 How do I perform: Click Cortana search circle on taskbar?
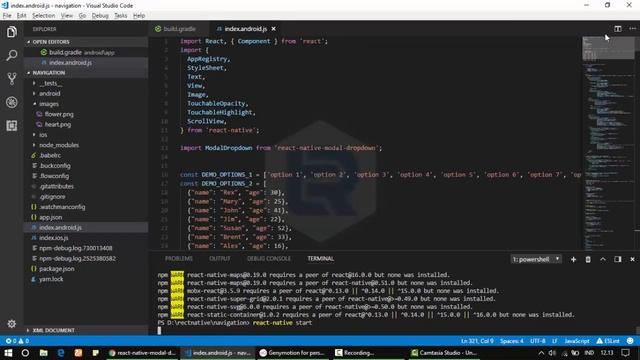(x=25, y=353)
